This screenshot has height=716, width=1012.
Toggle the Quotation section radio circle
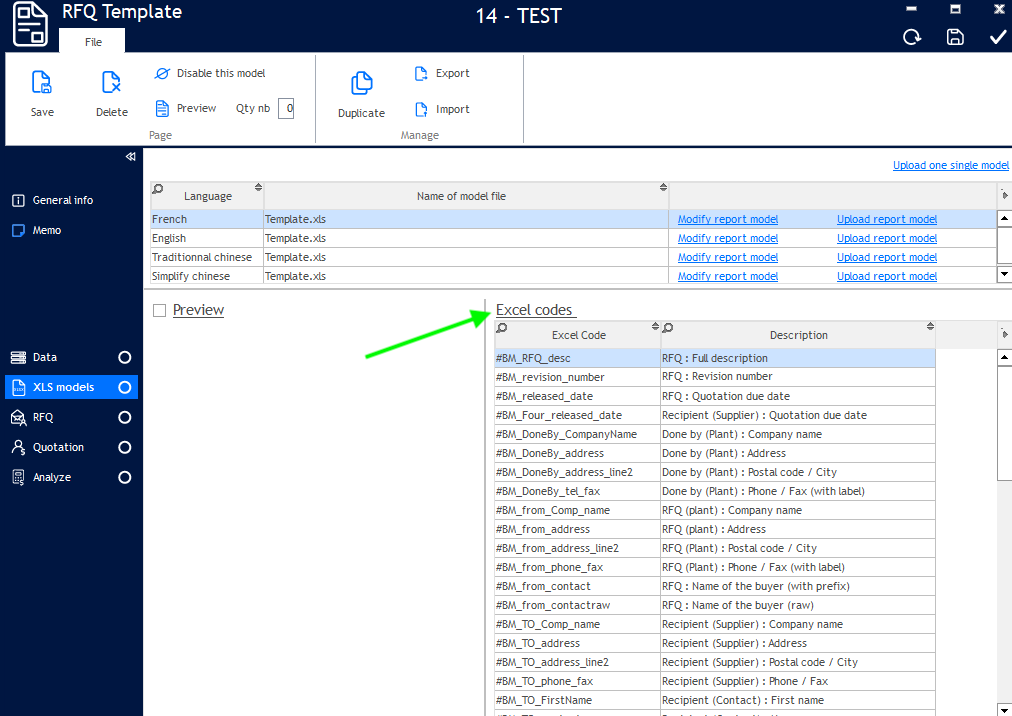point(125,447)
